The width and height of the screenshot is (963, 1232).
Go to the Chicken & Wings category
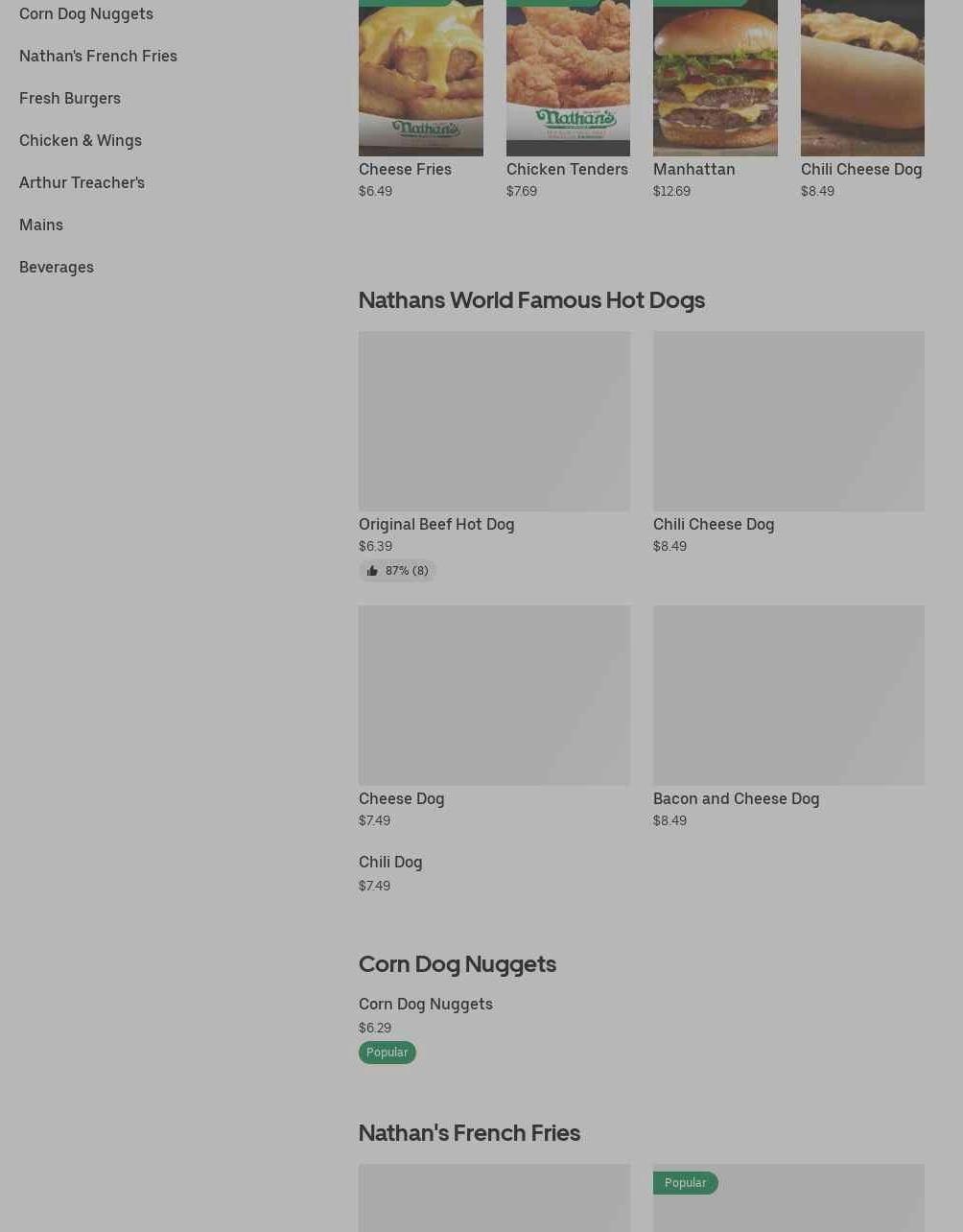tap(81, 140)
